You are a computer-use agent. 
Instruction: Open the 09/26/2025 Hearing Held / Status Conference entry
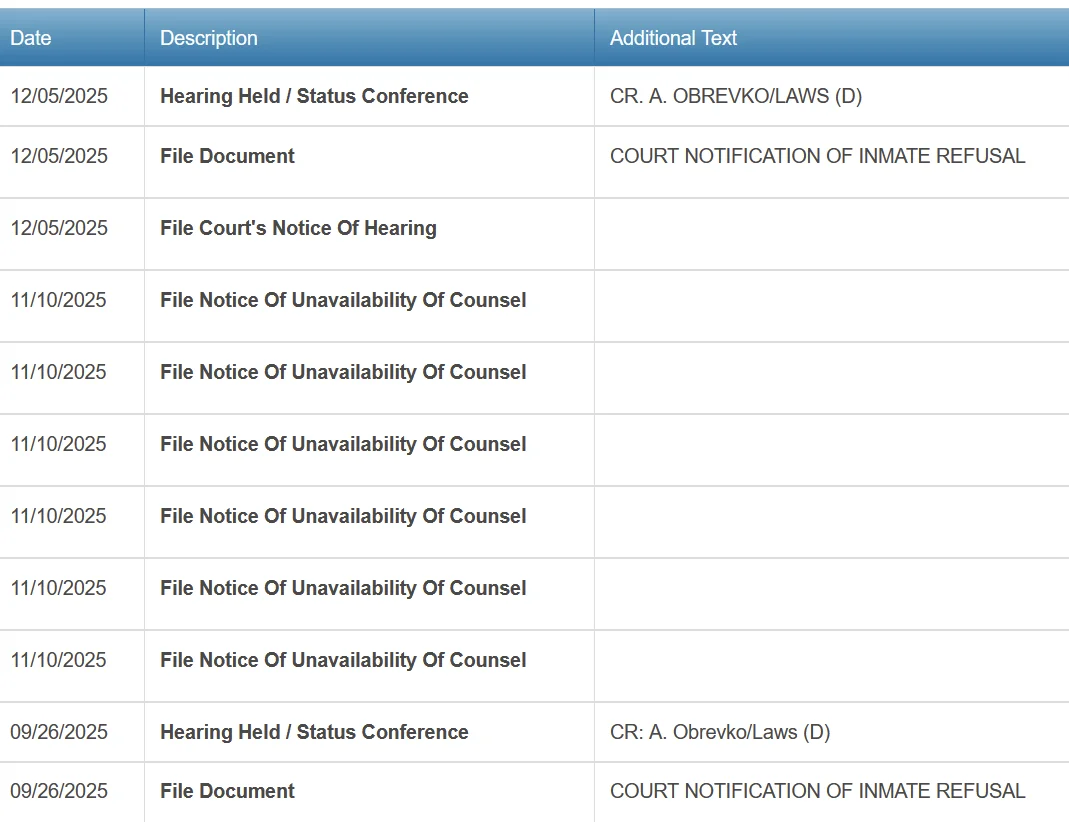[x=314, y=732]
